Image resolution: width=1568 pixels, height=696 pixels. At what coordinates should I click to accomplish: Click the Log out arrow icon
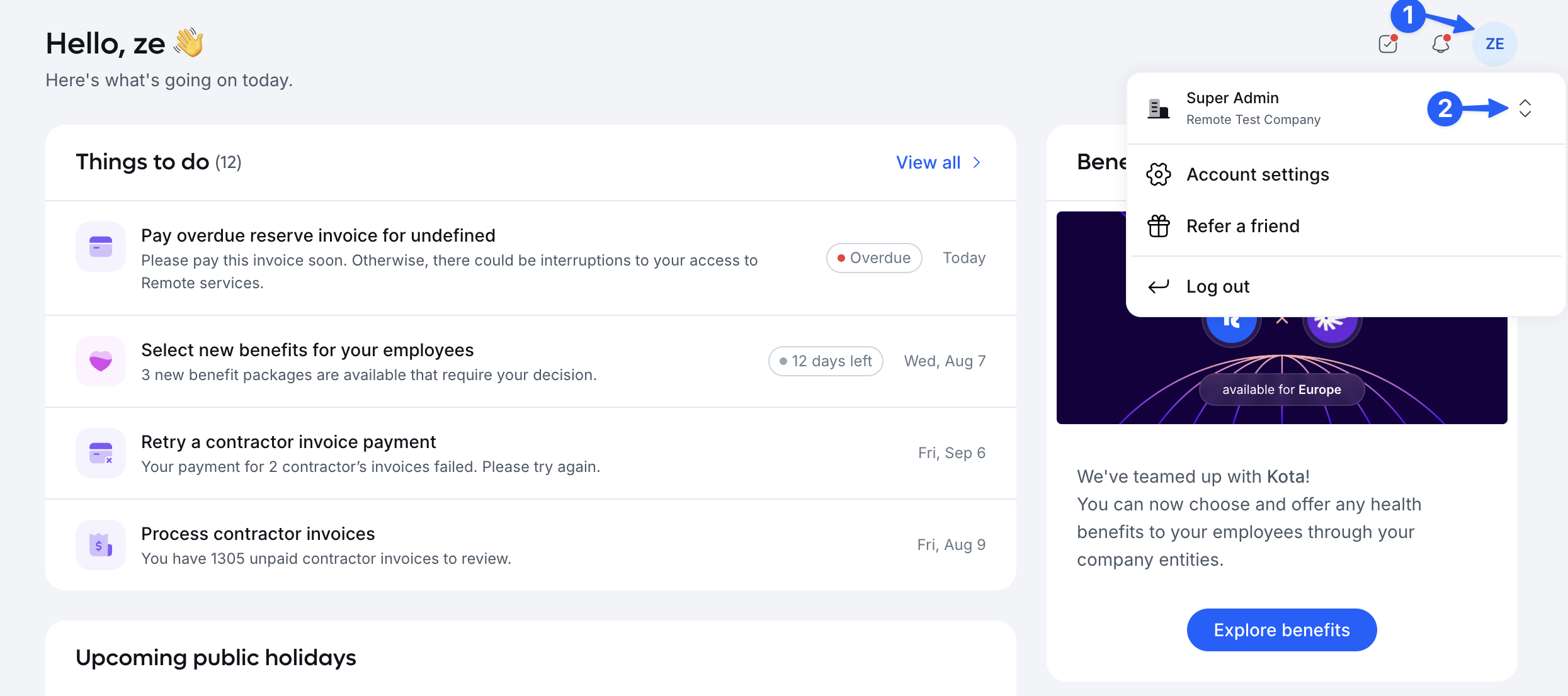(x=1158, y=286)
